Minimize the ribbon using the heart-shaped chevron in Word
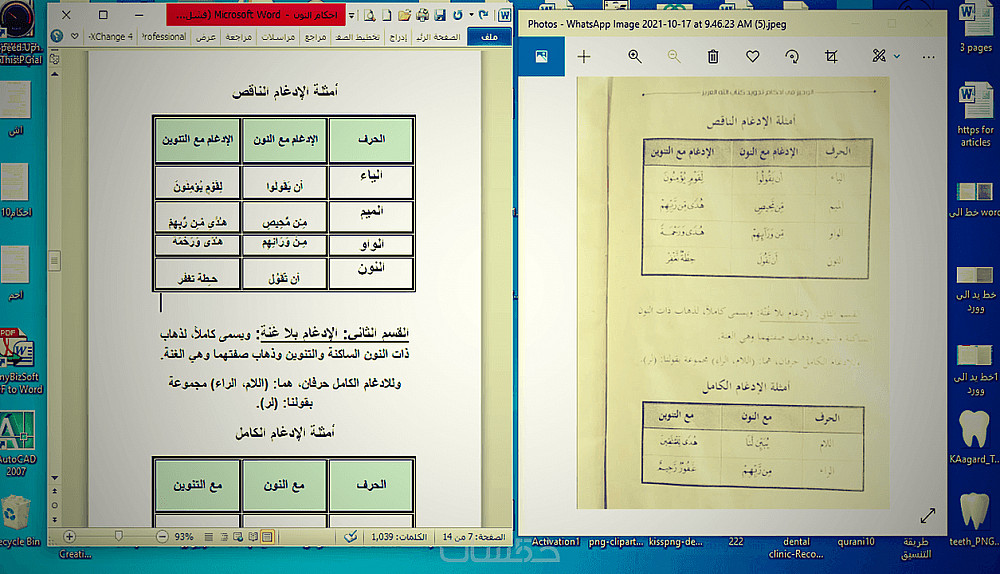 (75, 36)
